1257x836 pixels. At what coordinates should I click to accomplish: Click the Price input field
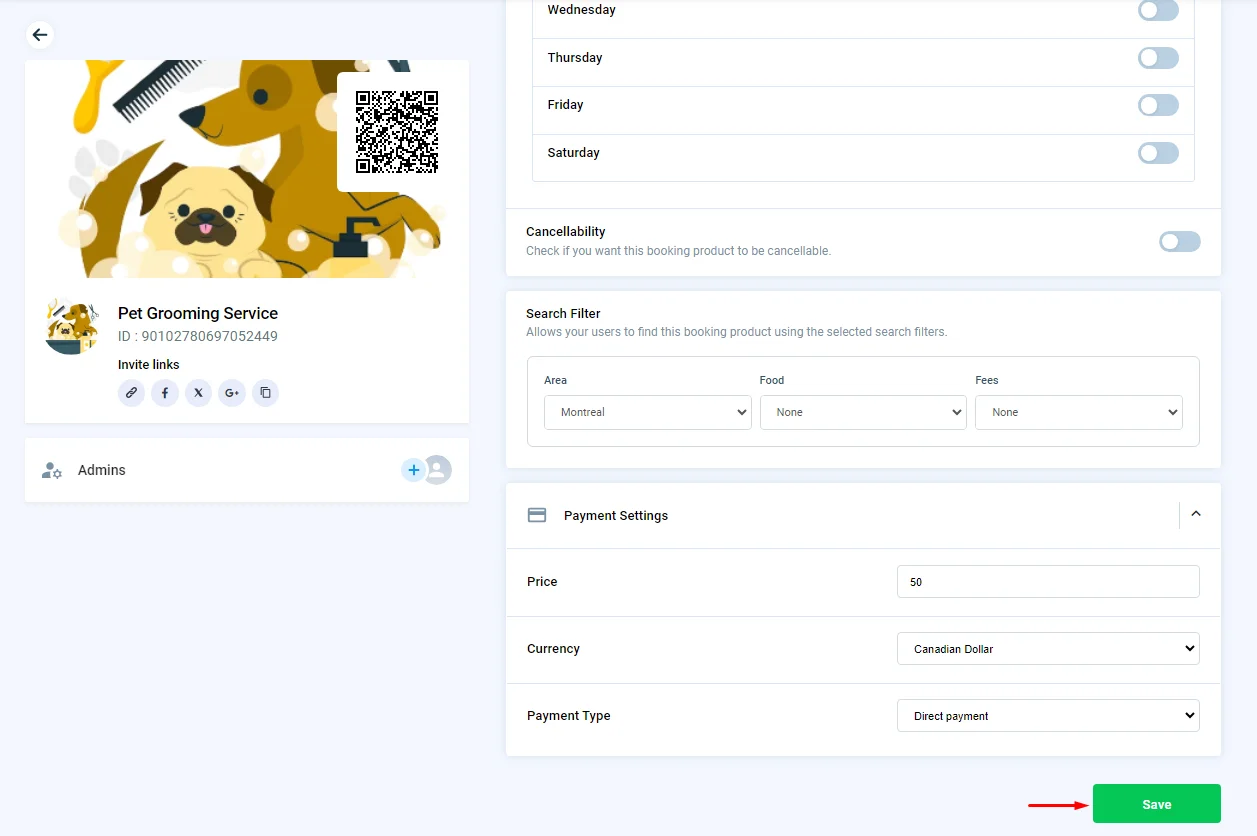1048,582
